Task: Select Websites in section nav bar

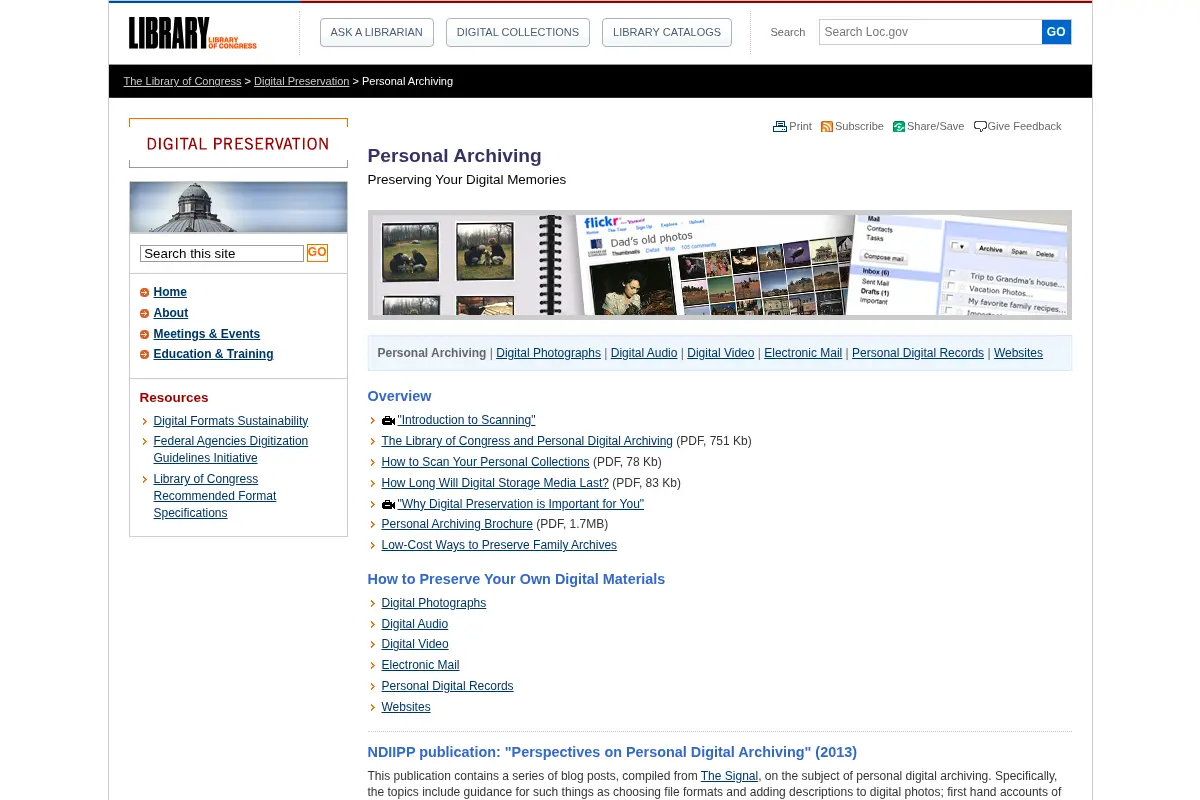Action: click(1018, 353)
